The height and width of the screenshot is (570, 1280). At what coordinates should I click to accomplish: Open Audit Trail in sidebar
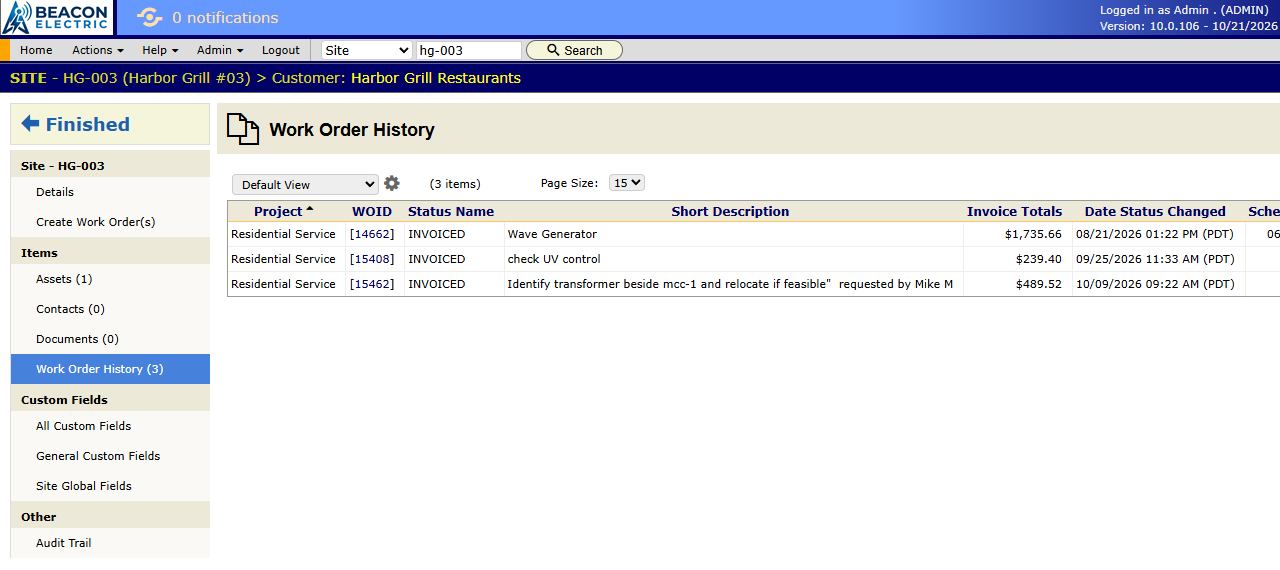coord(64,543)
